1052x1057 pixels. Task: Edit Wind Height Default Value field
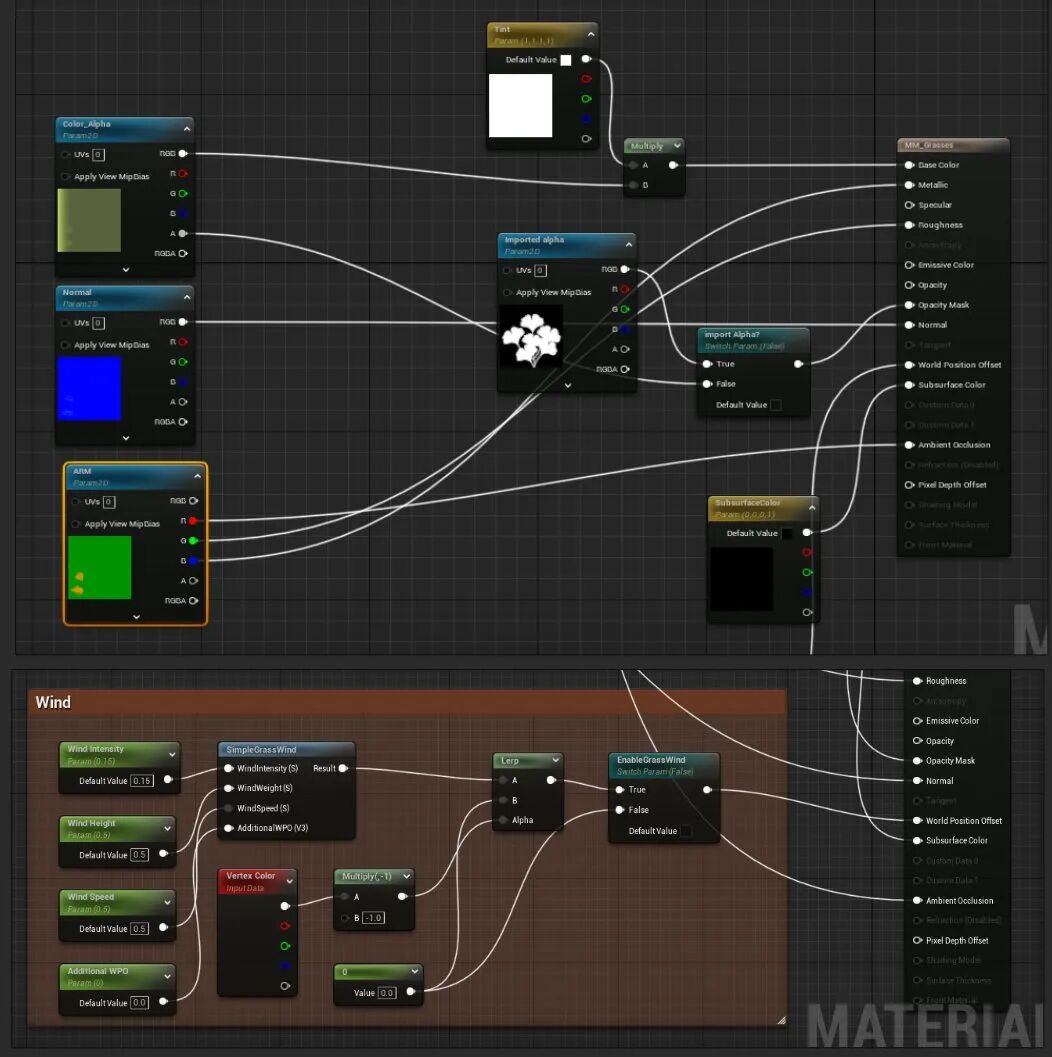(139, 855)
